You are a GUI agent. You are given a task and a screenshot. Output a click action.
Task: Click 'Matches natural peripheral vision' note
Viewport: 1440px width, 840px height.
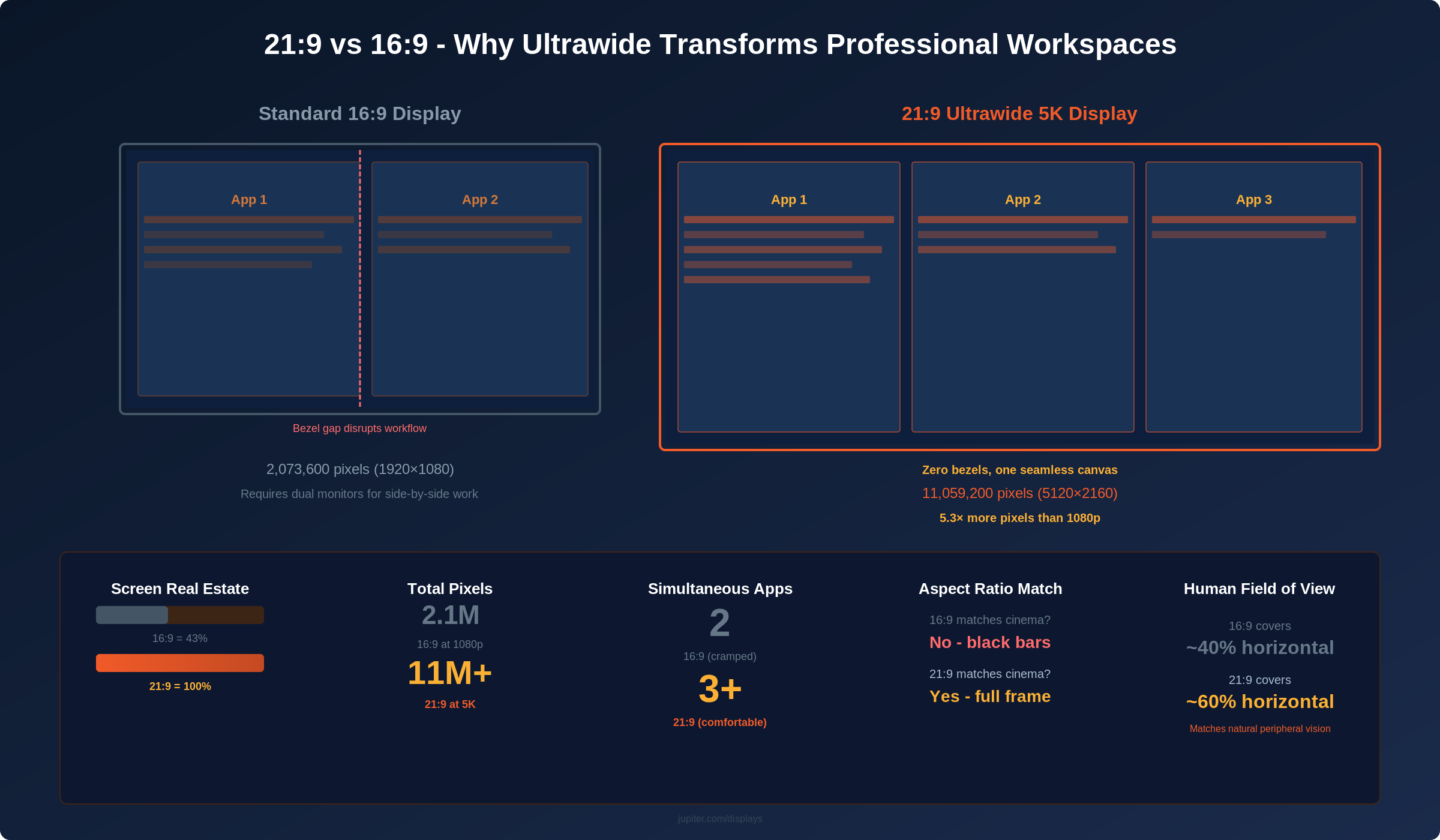pyautogui.click(x=1260, y=728)
